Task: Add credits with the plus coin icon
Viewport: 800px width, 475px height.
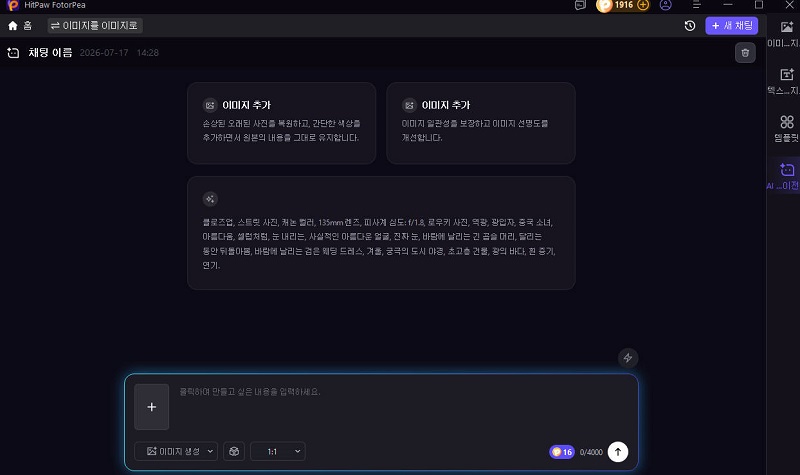Action: [643, 5]
